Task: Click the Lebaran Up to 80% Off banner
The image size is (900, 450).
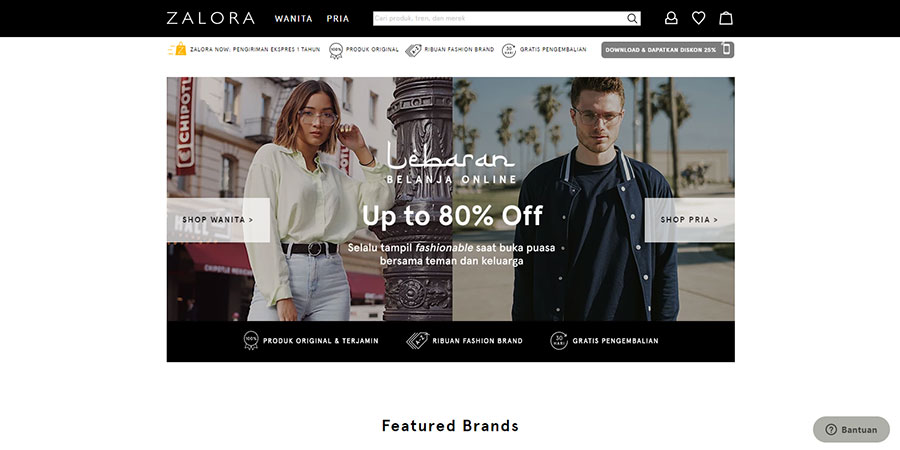Action: pos(451,199)
